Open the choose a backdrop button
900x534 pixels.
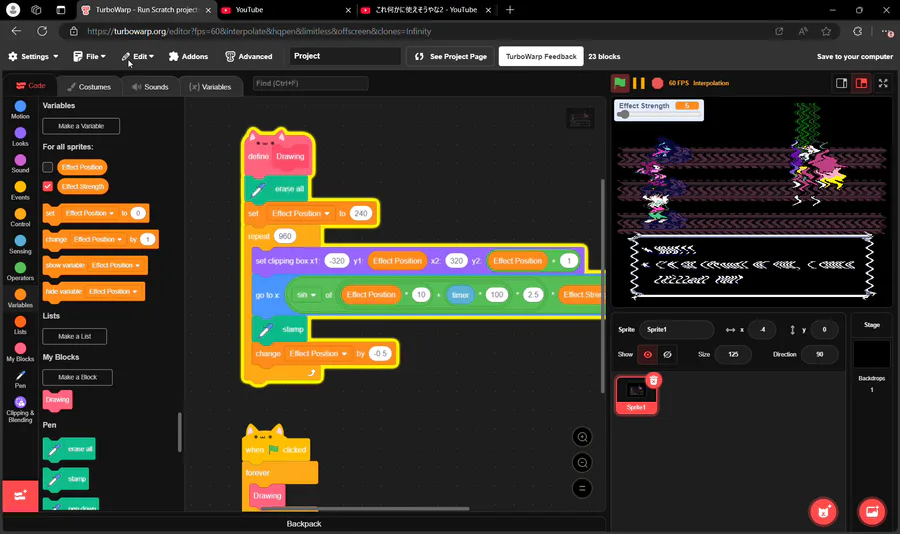[871, 512]
